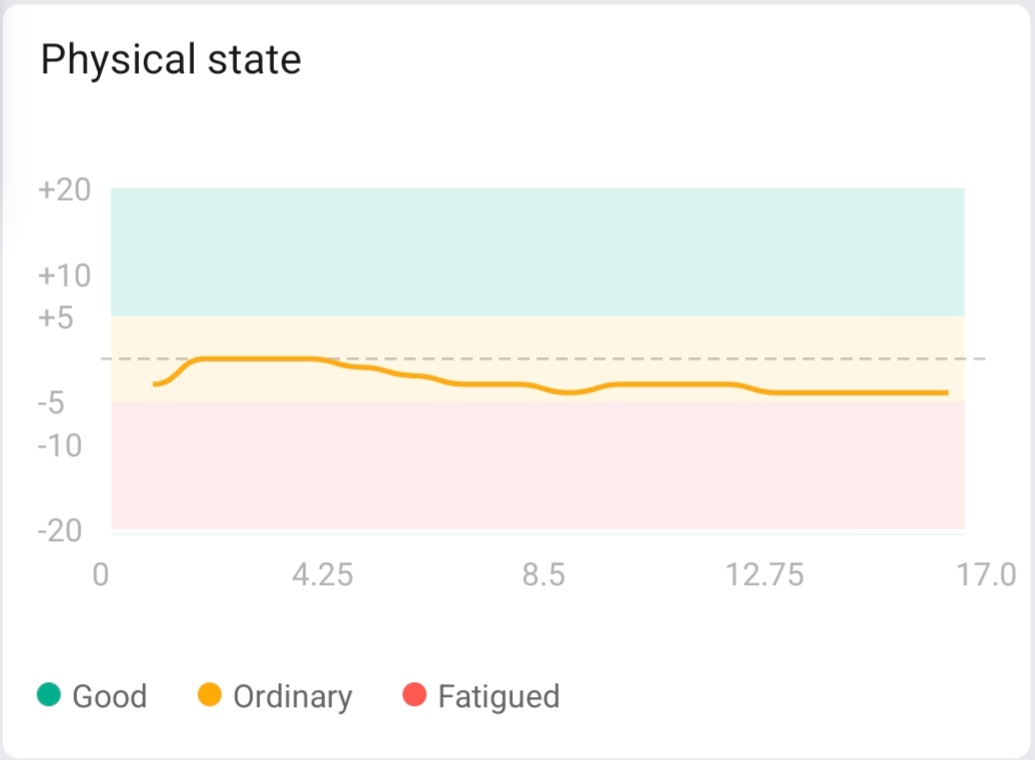The height and width of the screenshot is (760, 1035).
Task: Click the green Good legend dot
Action: (49, 694)
